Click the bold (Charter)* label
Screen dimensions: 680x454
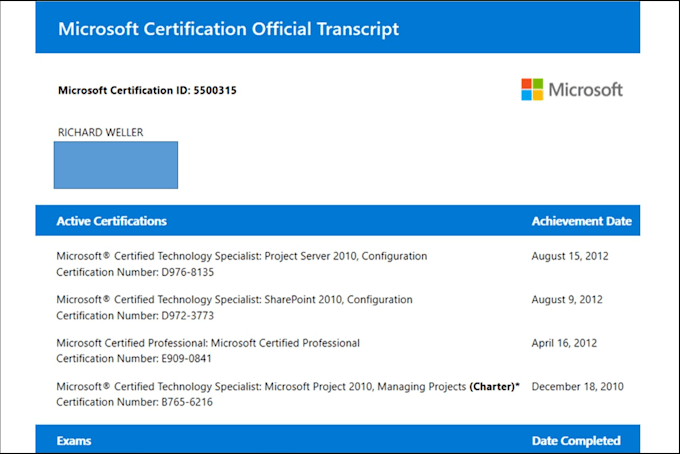click(494, 386)
